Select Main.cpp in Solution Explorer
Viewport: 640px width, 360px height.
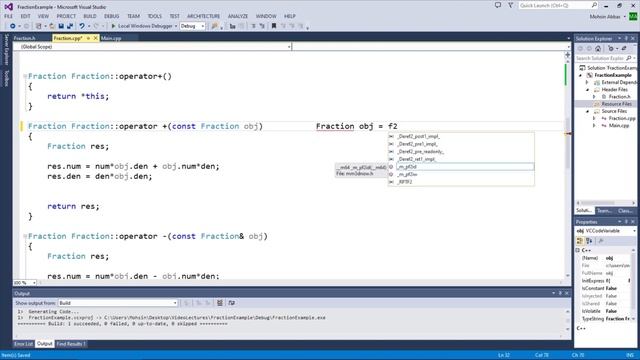point(619,126)
